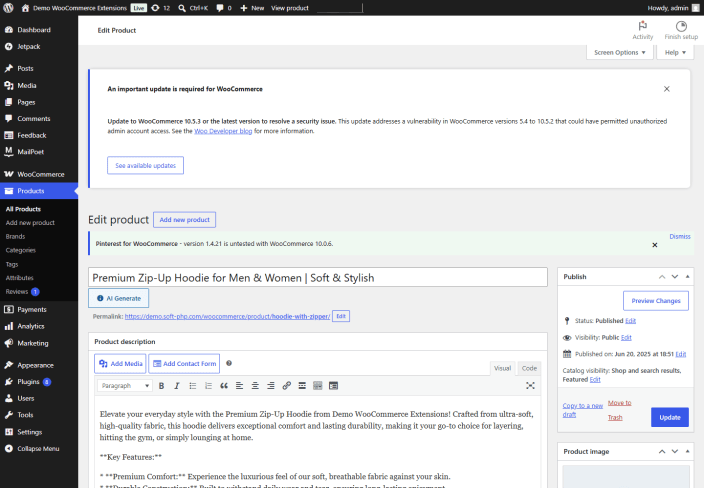Screen dimensions: 704x488
Task: Click the AI Generate button
Action: point(119,298)
